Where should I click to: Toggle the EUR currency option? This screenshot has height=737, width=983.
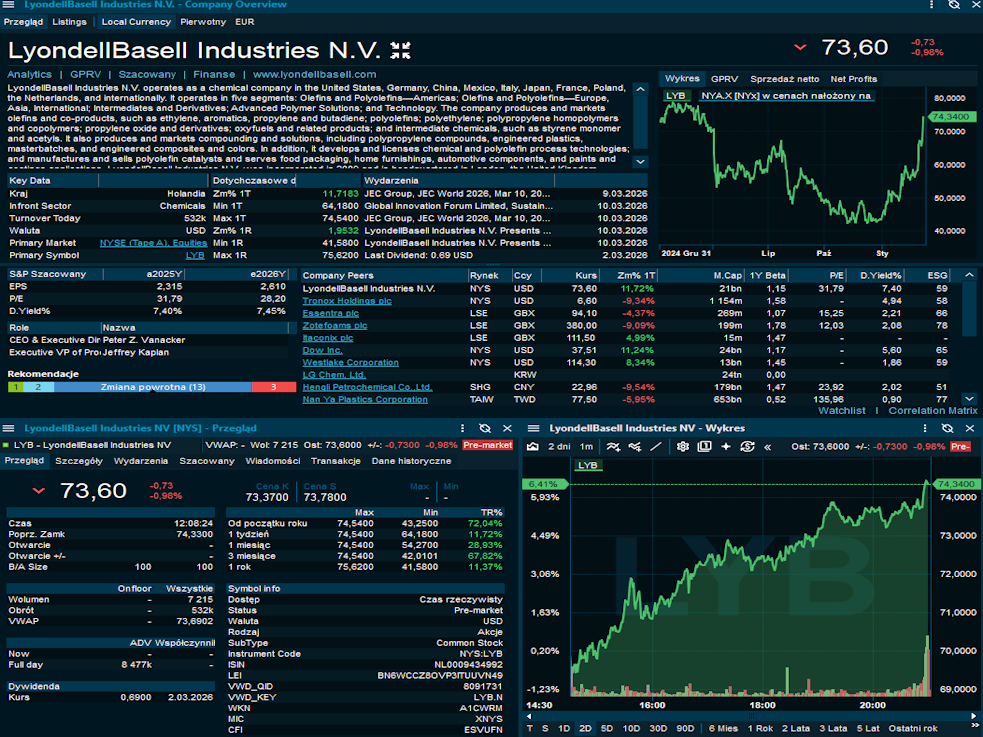[x=244, y=21]
